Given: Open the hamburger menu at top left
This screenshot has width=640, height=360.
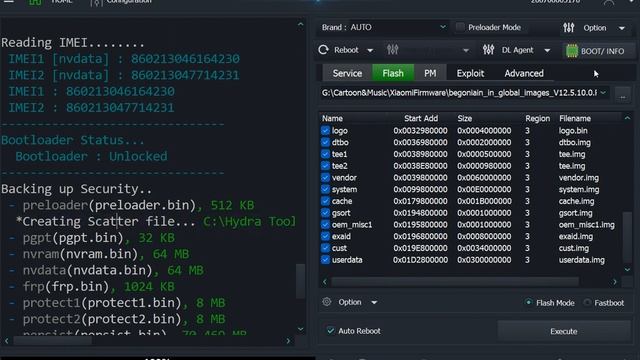Looking at the screenshot, I should click(9, 2).
